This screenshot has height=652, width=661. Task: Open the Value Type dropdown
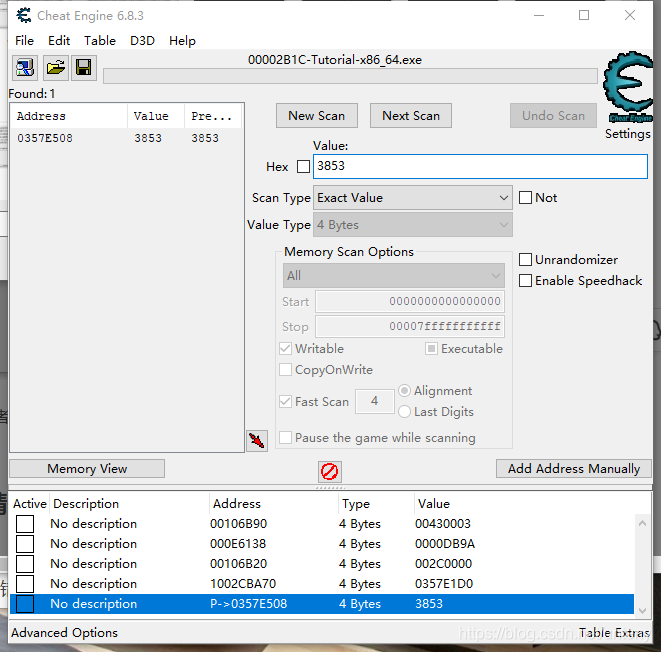coord(413,225)
